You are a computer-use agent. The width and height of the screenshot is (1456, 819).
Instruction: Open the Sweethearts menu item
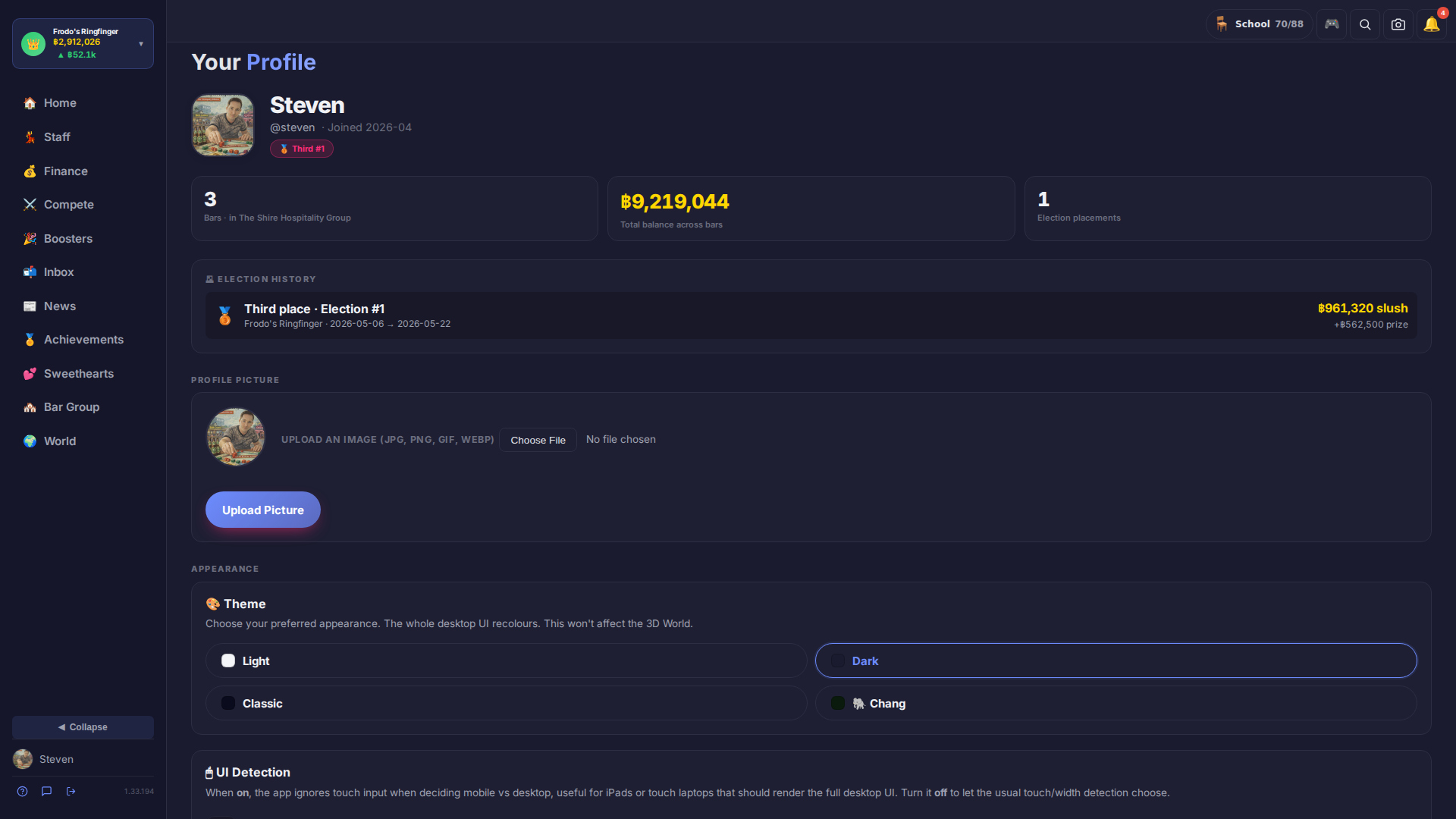pyautogui.click(x=79, y=374)
